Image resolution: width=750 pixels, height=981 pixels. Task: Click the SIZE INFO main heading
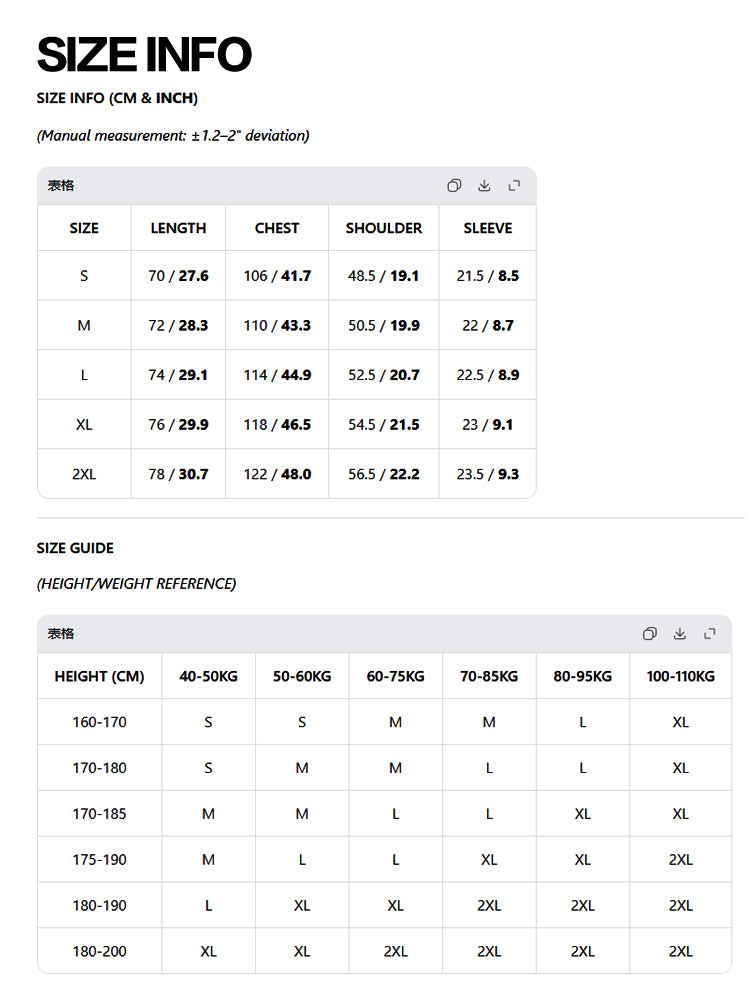[144, 54]
